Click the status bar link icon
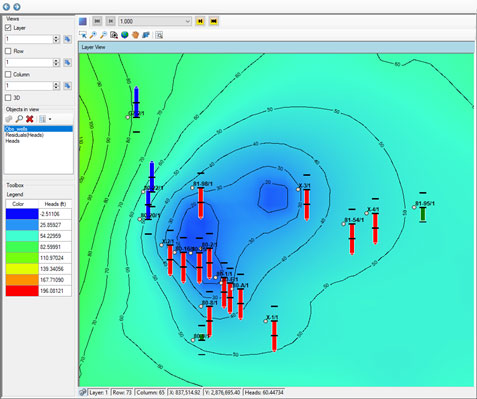This screenshot has width=477, height=399. (83, 392)
